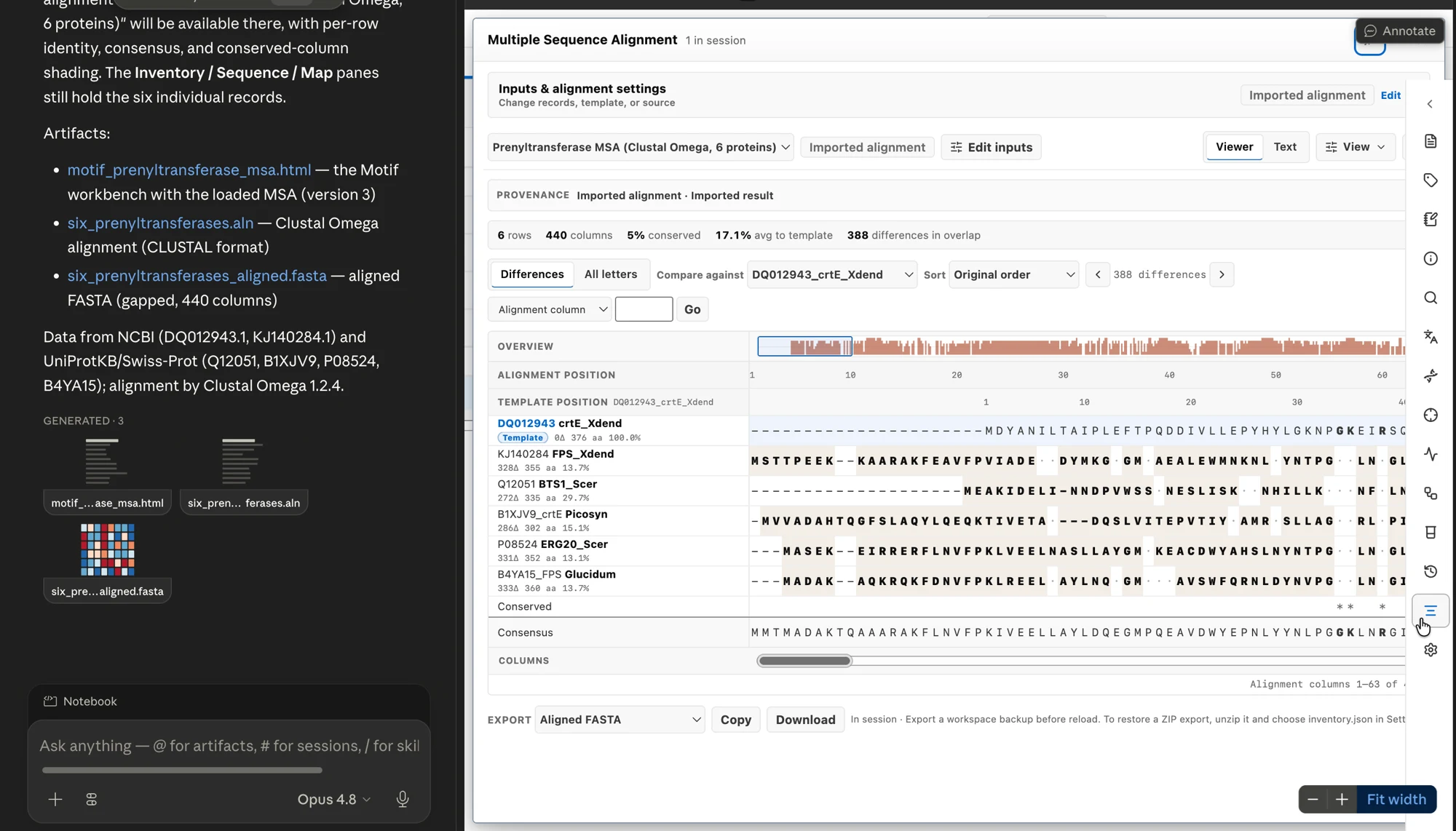
Task: Open settings gear in the right sidebar
Action: pyautogui.click(x=1430, y=650)
